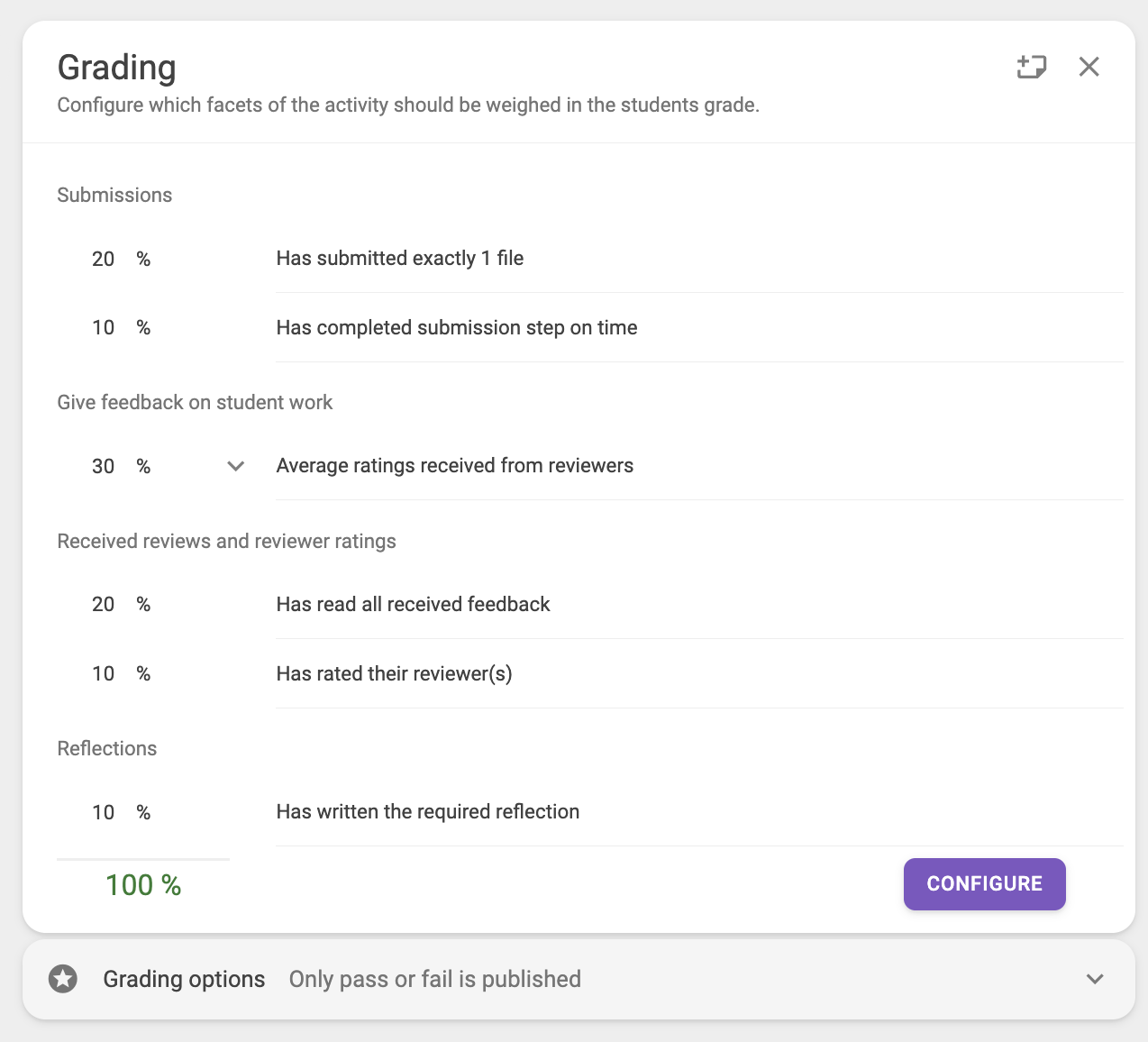Select 'Average ratings received from reviewers' row
The width and height of the screenshot is (1148, 1042).
click(x=455, y=466)
